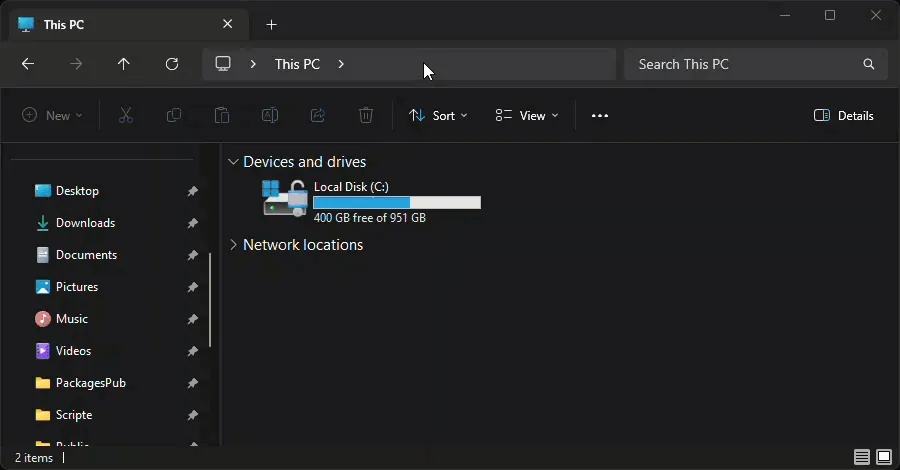900x470 pixels.
Task: Click This PC breadcrumb in address bar
Action: [x=297, y=64]
